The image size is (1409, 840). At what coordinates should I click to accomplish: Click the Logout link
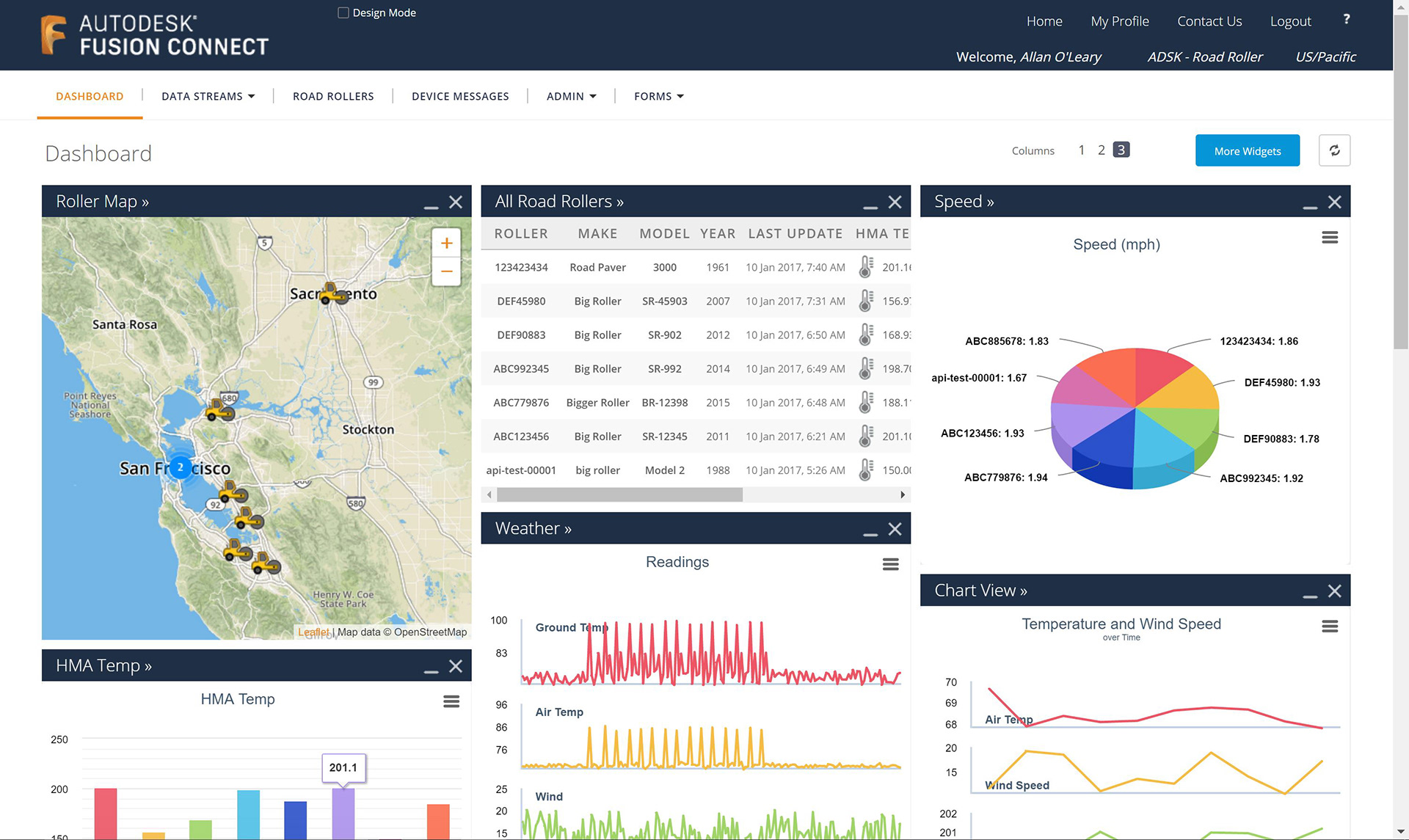tap(1290, 21)
